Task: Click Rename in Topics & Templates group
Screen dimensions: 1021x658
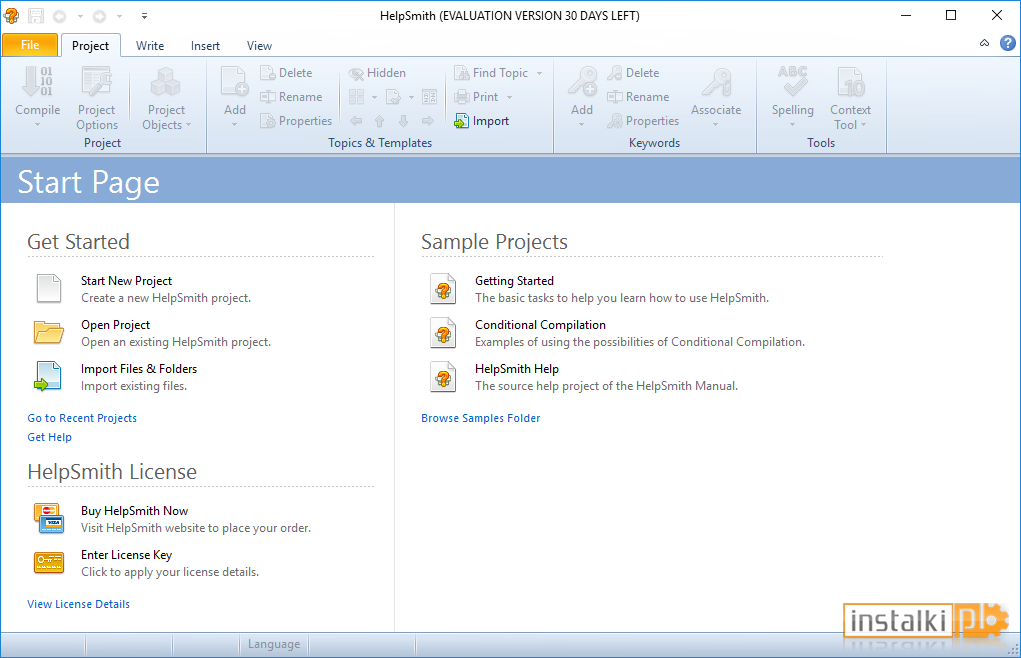Action: 291,97
